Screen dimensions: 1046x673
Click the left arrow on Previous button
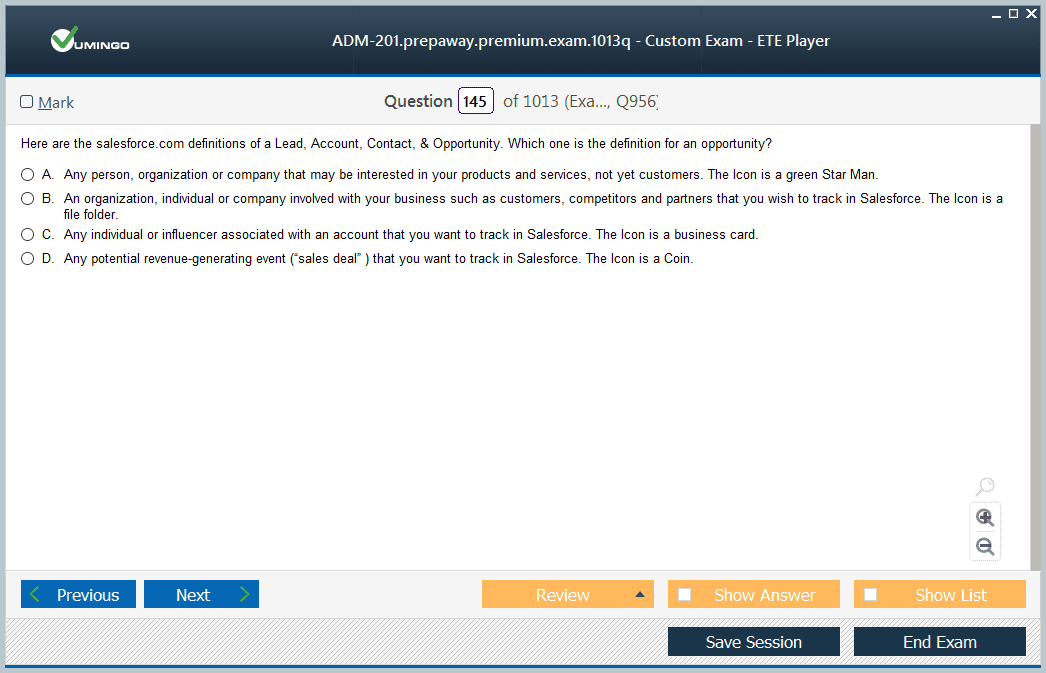(36, 595)
